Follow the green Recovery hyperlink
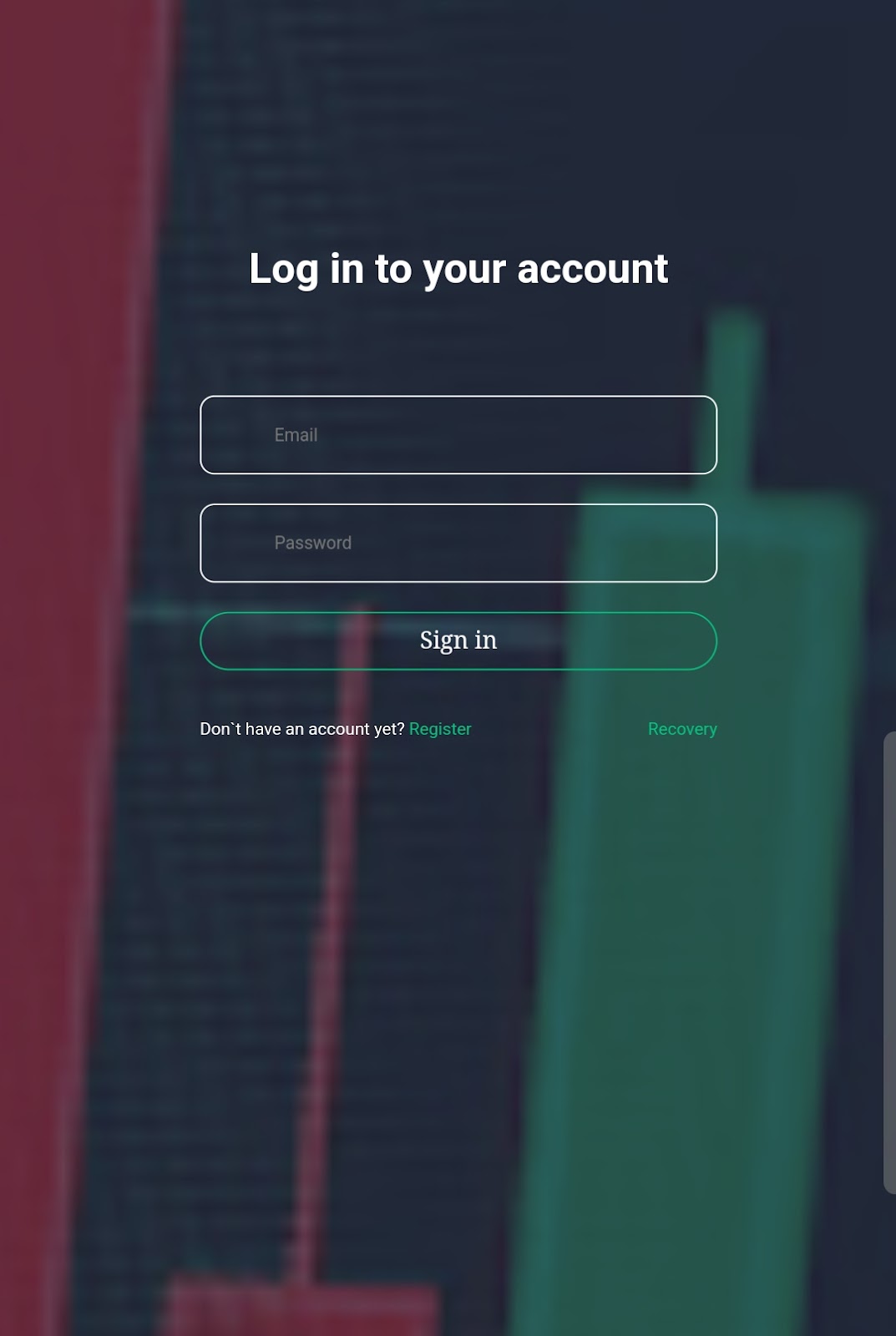896x1336 pixels. [x=682, y=729]
